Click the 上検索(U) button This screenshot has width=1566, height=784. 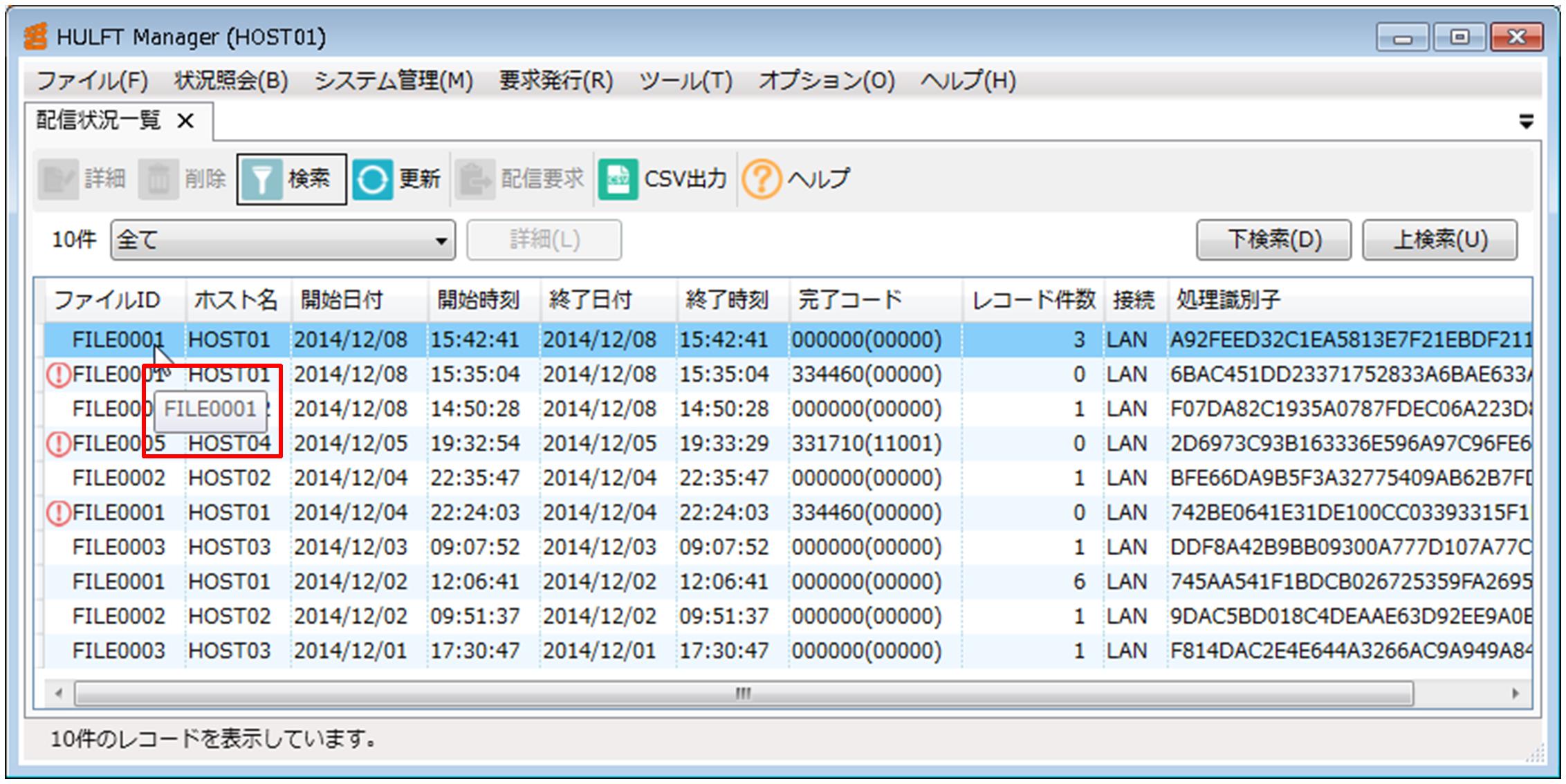[x=1440, y=240]
